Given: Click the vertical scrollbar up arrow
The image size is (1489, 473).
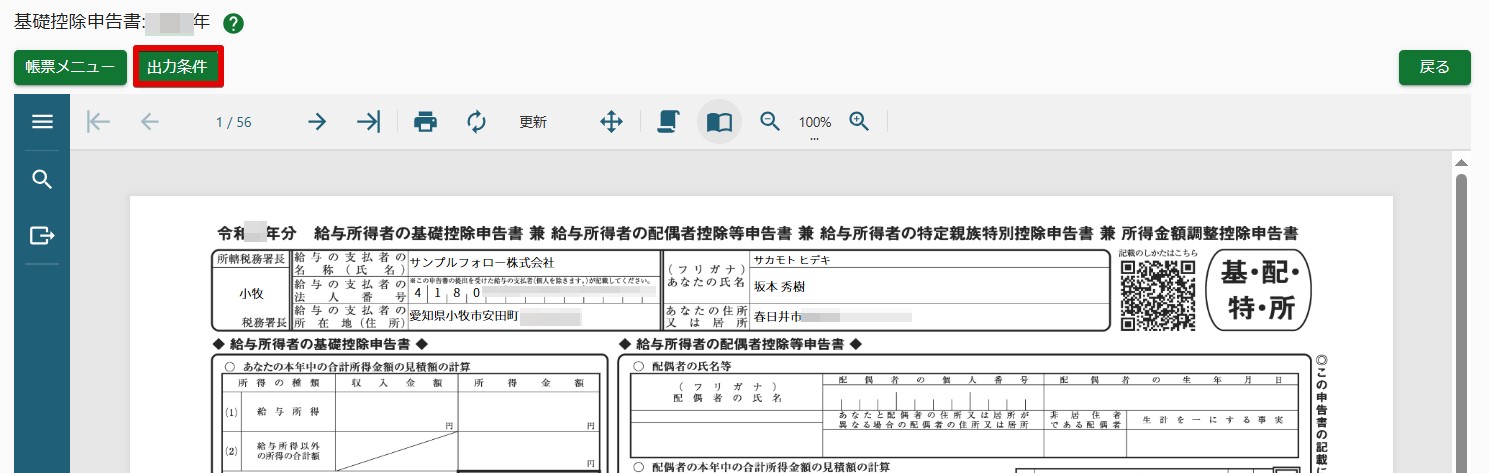Looking at the screenshot, I should point(1461,162).
